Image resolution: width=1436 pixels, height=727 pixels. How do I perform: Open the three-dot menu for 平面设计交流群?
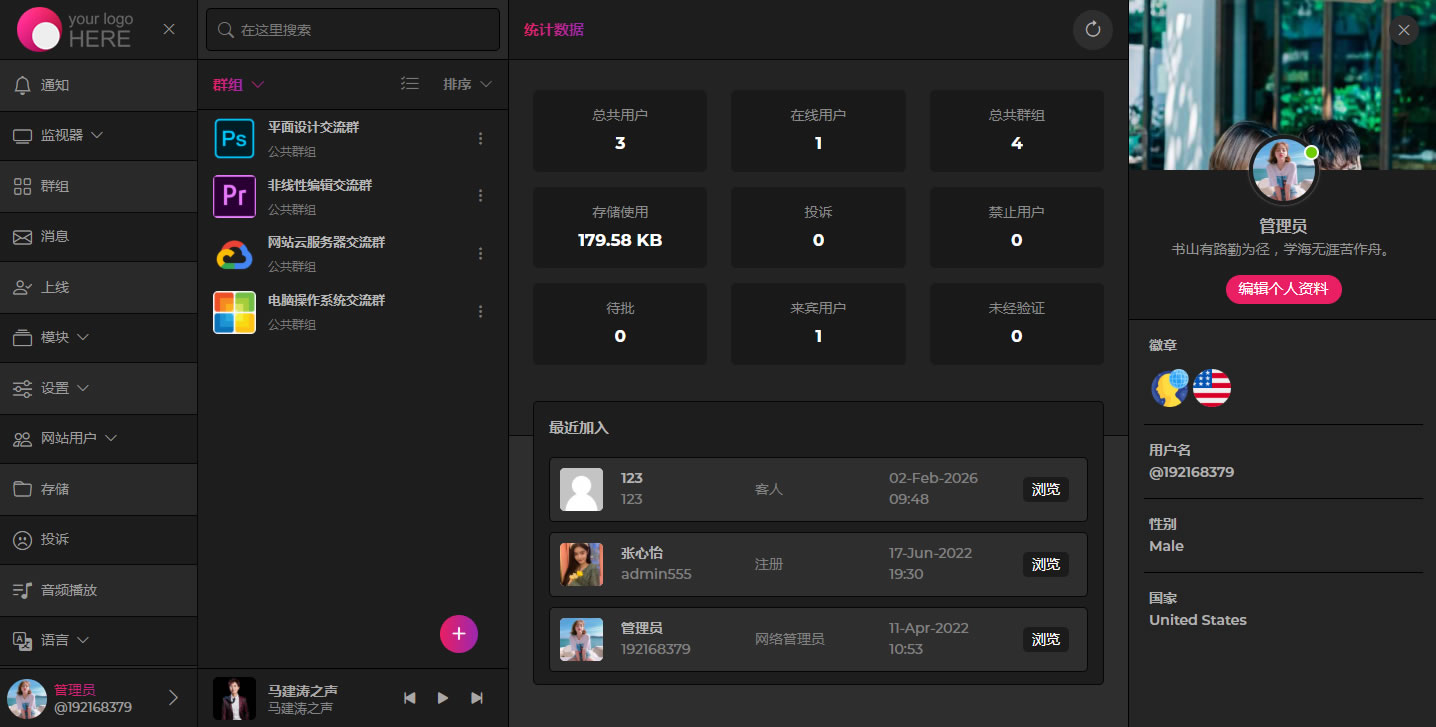(x=480, y=139)
